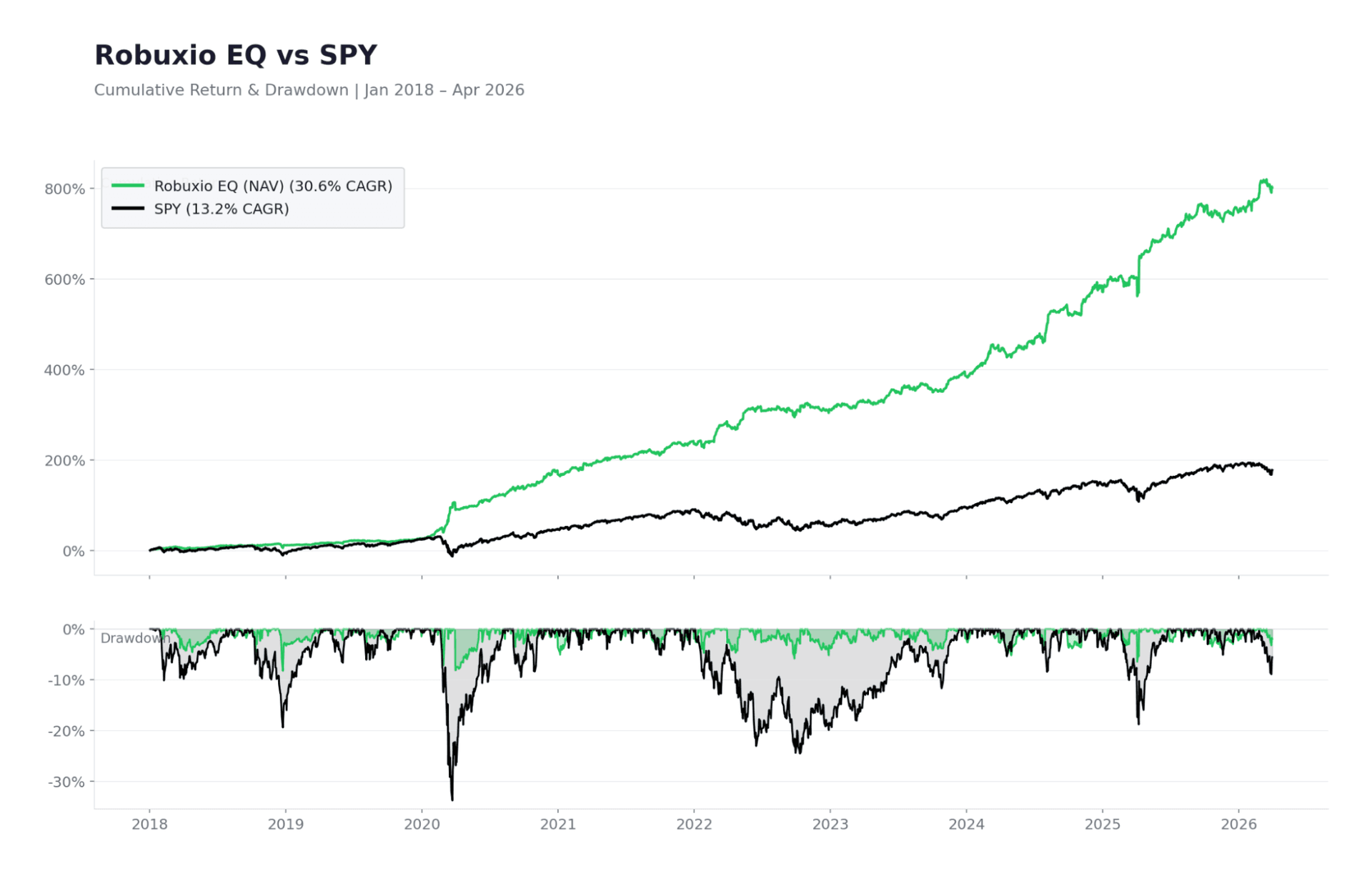Click the green Robuxio EQ legend line swatch
This screenshot has width=1372, height=876.
point(128,186)
